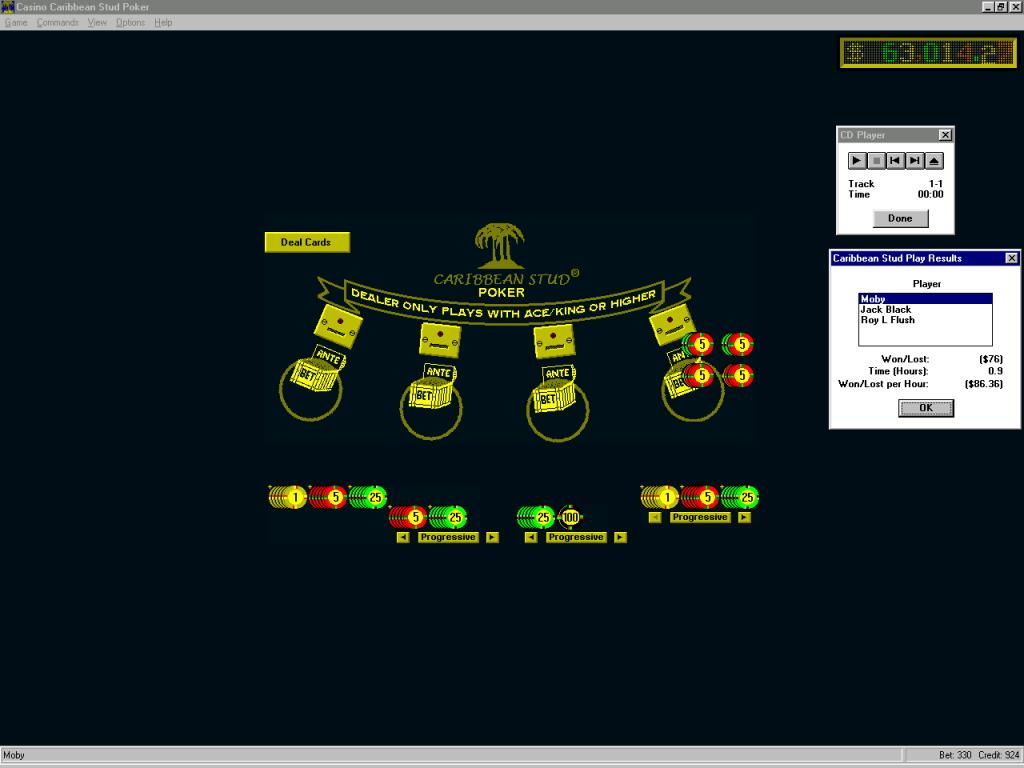Image resolution: width=1024 pixels, height=768 pixels.
Task: Open the Game menu
Action: tap(16, 23)
